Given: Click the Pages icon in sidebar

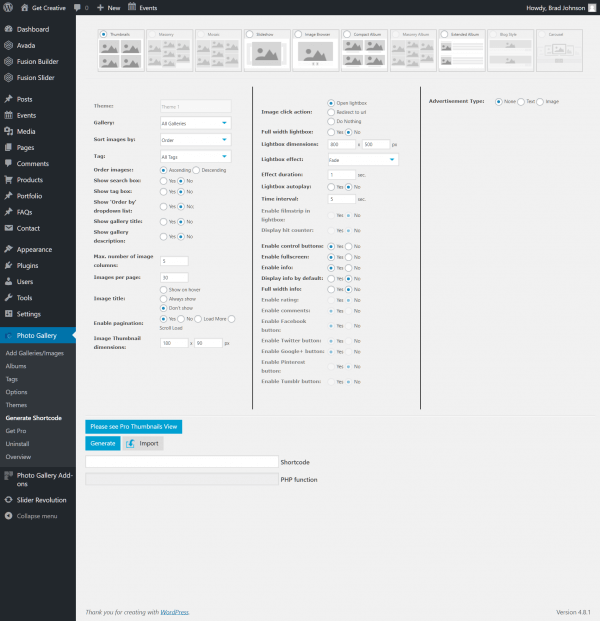Looking at the screenshot, I should tap(8, 147).
